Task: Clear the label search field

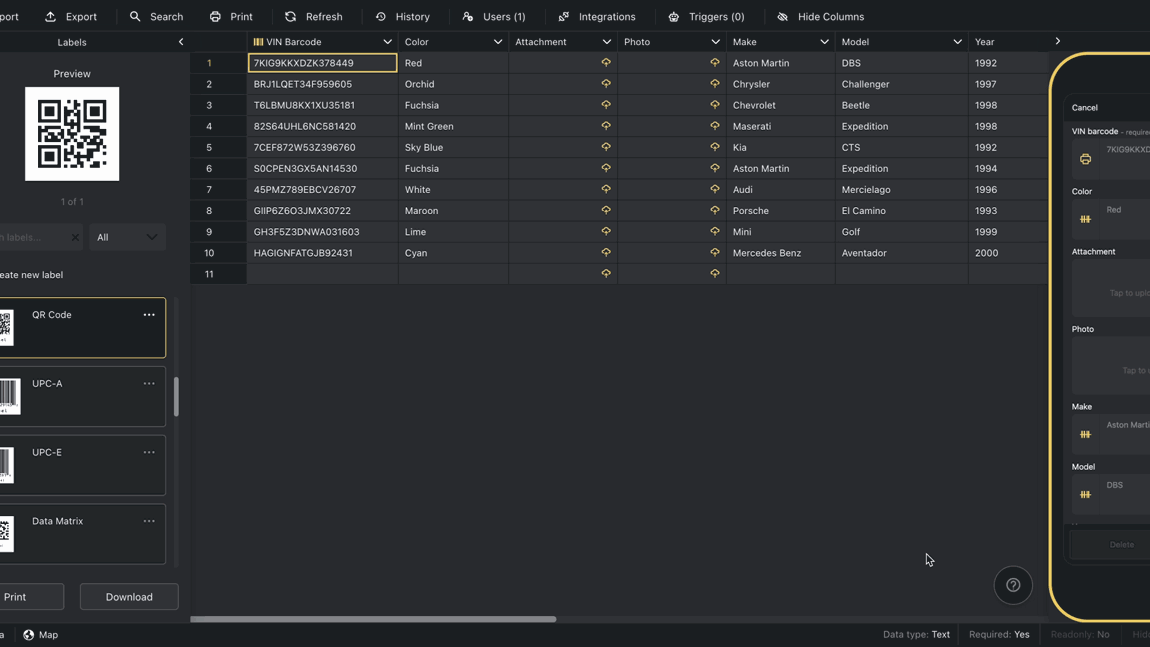Action: click(75, 238)
